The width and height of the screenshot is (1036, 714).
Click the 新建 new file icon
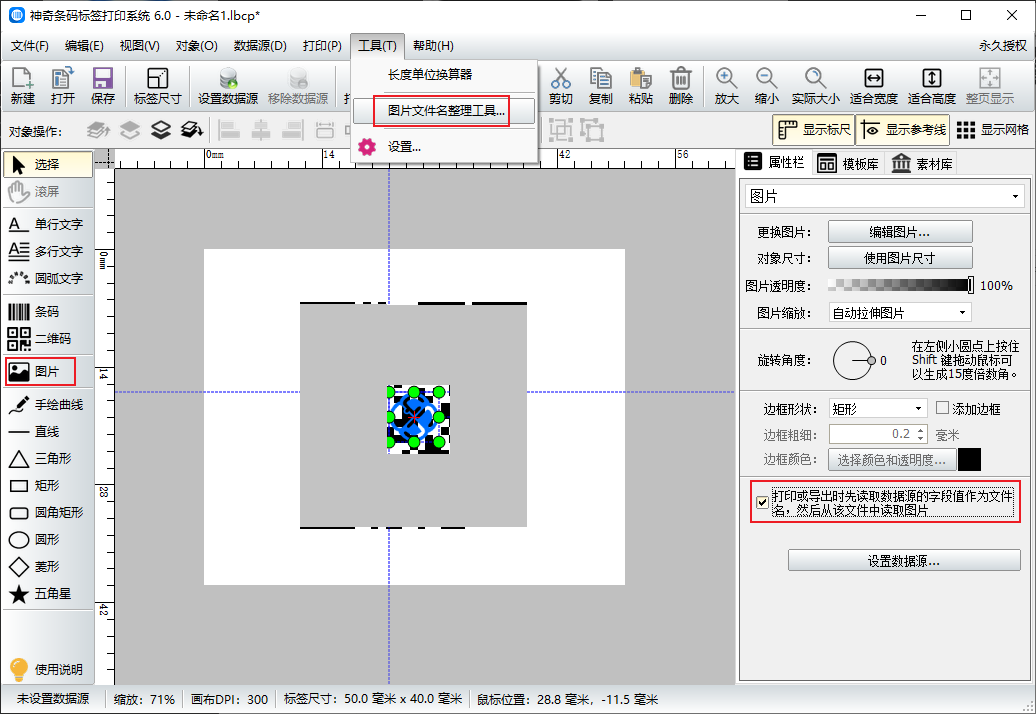22,86
